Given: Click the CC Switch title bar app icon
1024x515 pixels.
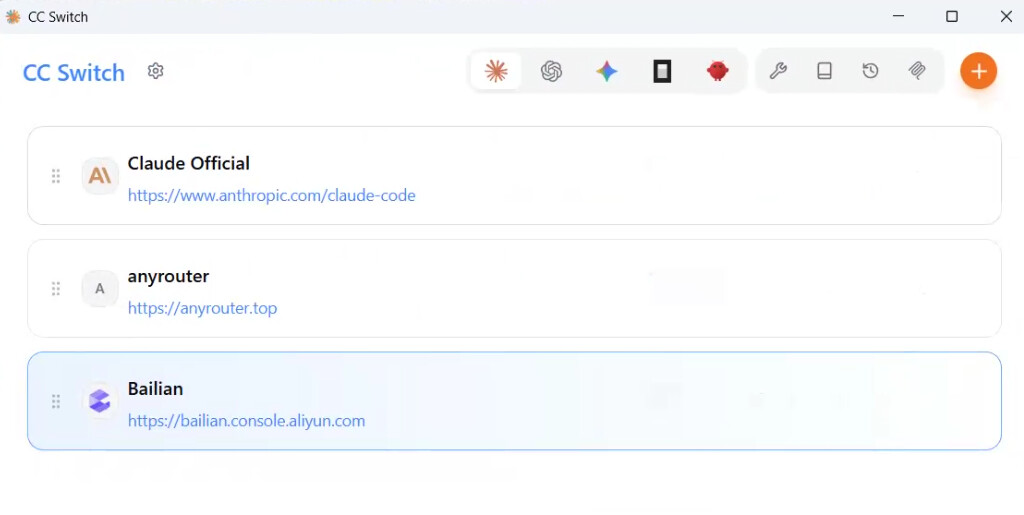Looking at the screenshot, I should point(12,16).
